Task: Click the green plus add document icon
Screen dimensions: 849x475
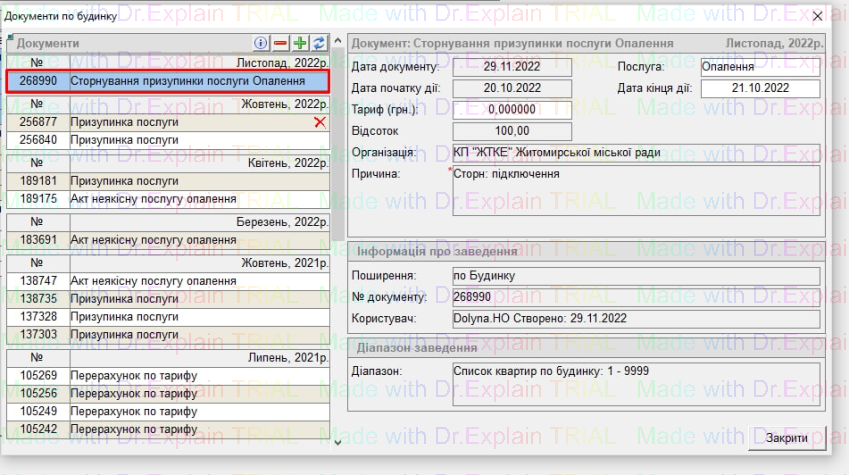Action: click(x=298, y=44)
